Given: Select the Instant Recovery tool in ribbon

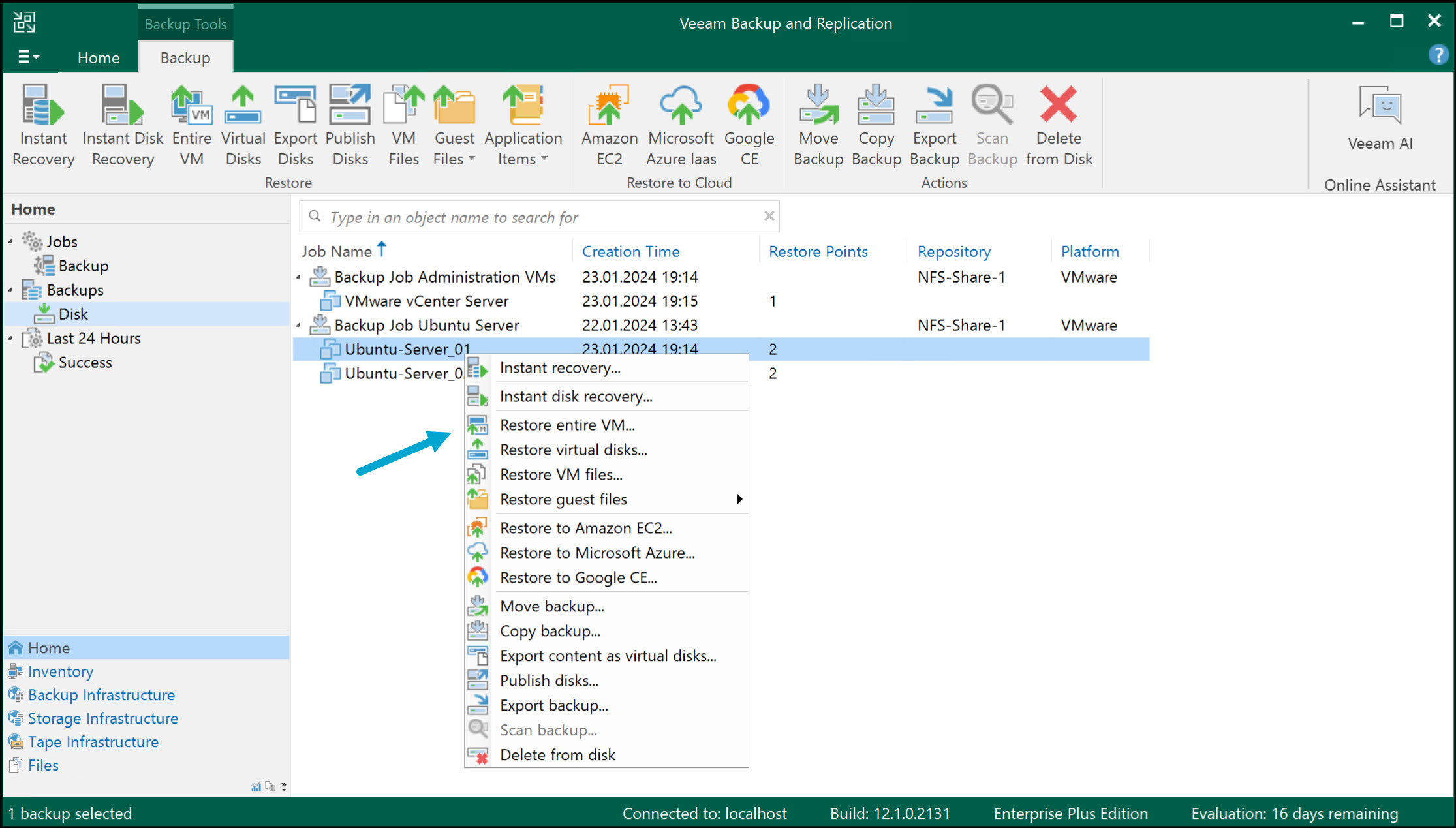Looking at the screenshot, I should coord(42,124).
